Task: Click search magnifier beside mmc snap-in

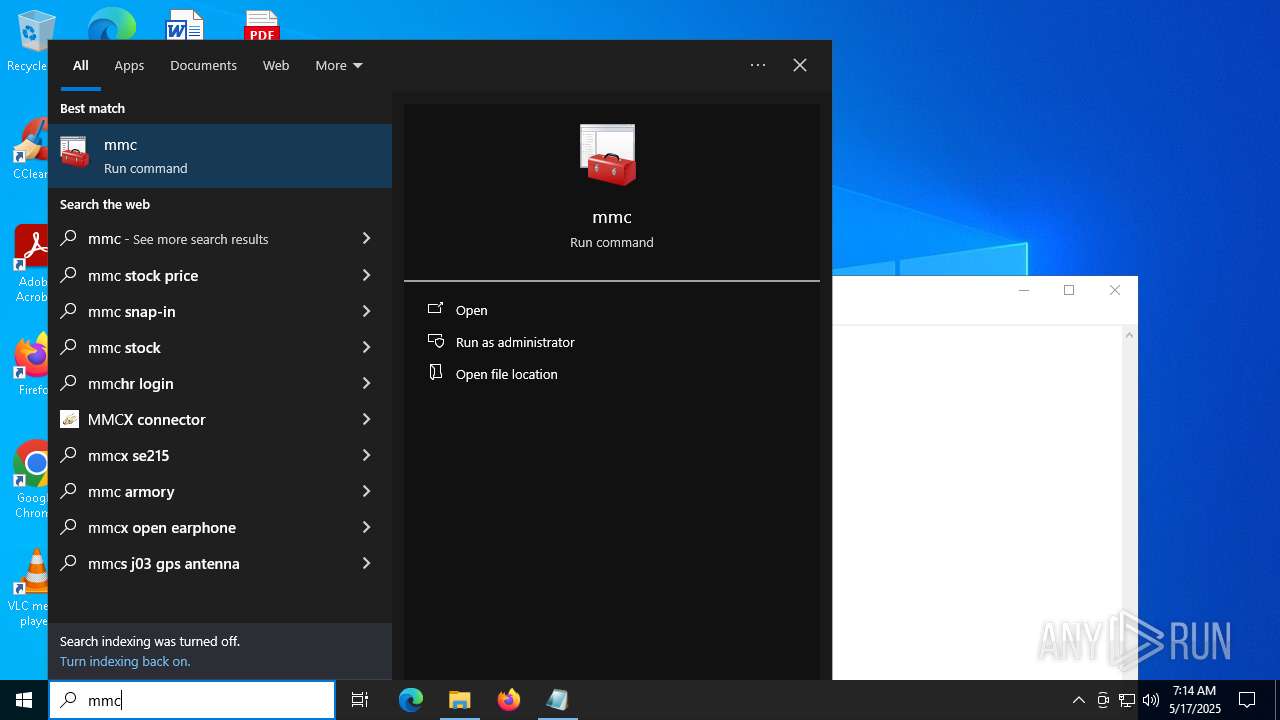Action: [x=69, y=311]
